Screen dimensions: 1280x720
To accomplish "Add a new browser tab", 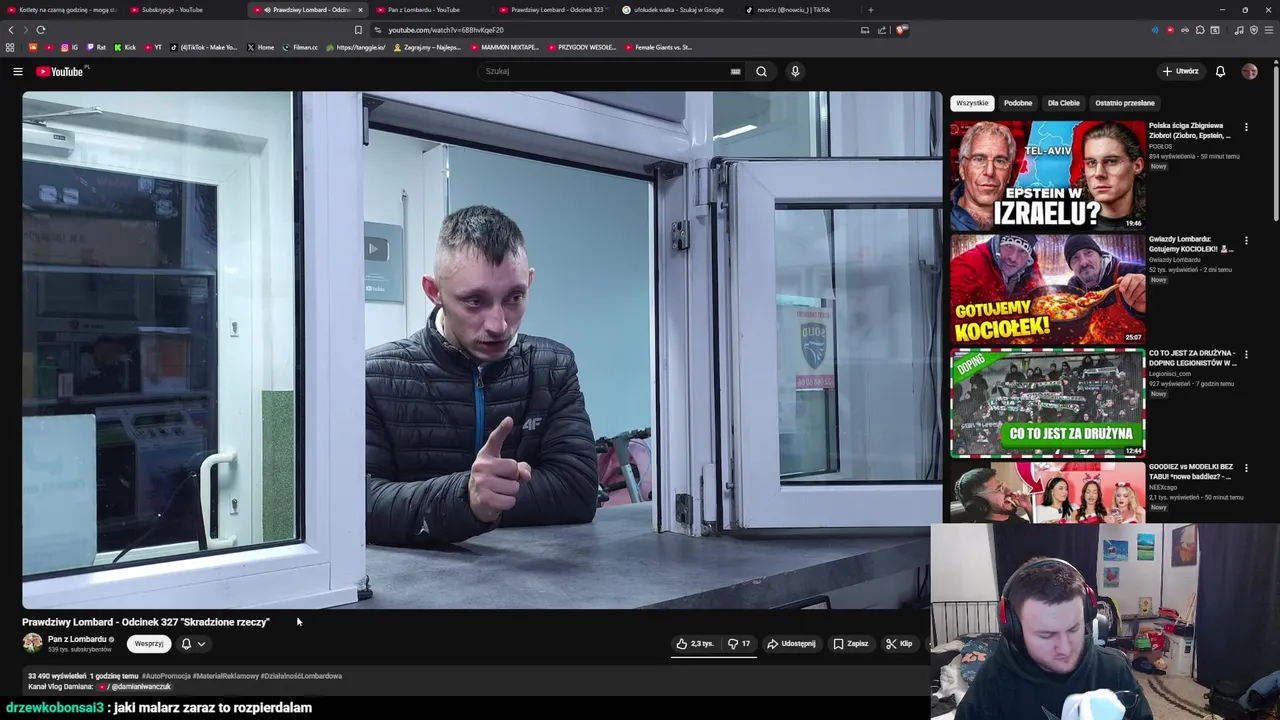I will point(870,10).
